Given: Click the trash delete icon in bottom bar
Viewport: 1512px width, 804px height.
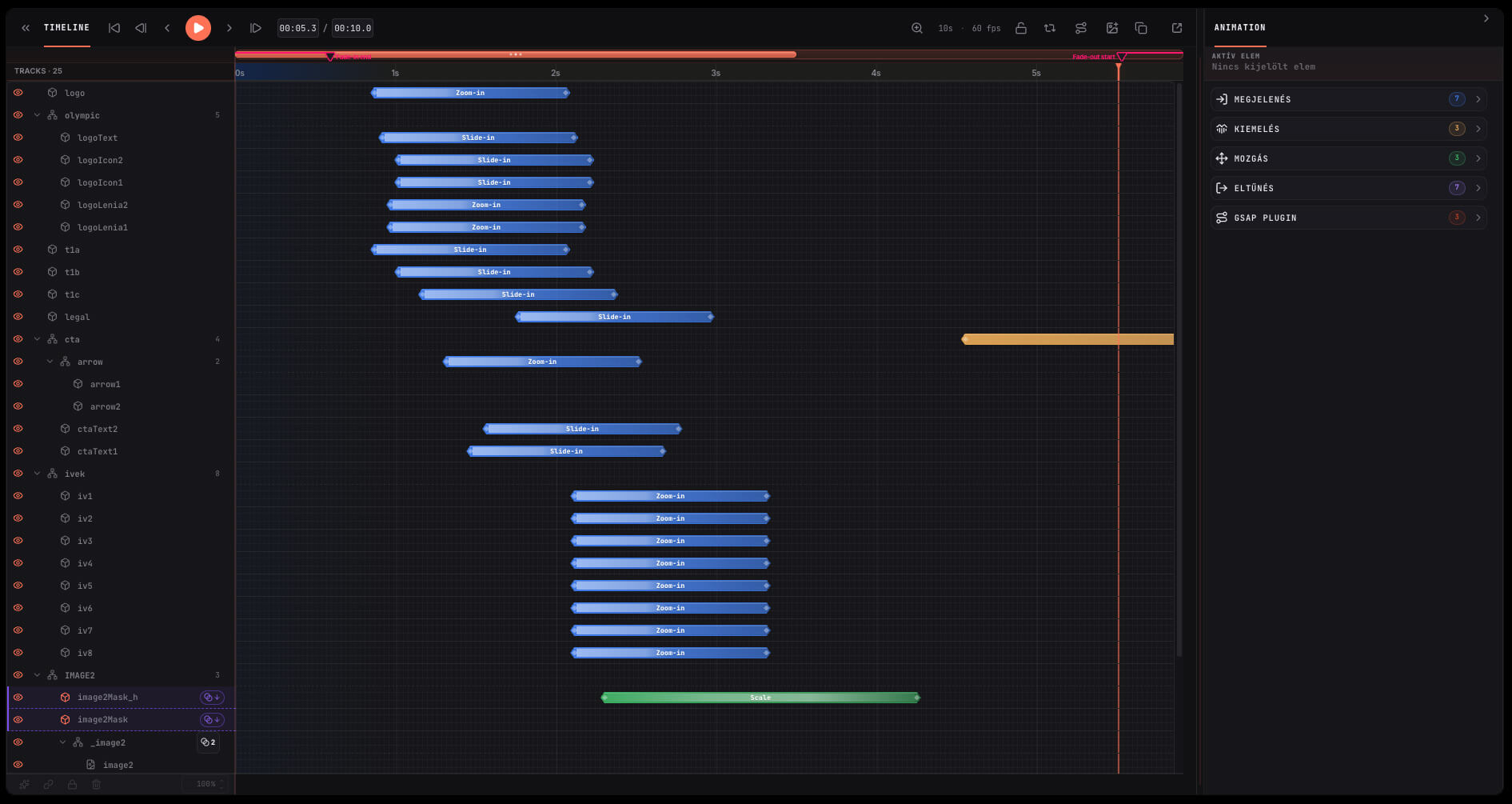Looking at the screenshot, I should point(97,784).
